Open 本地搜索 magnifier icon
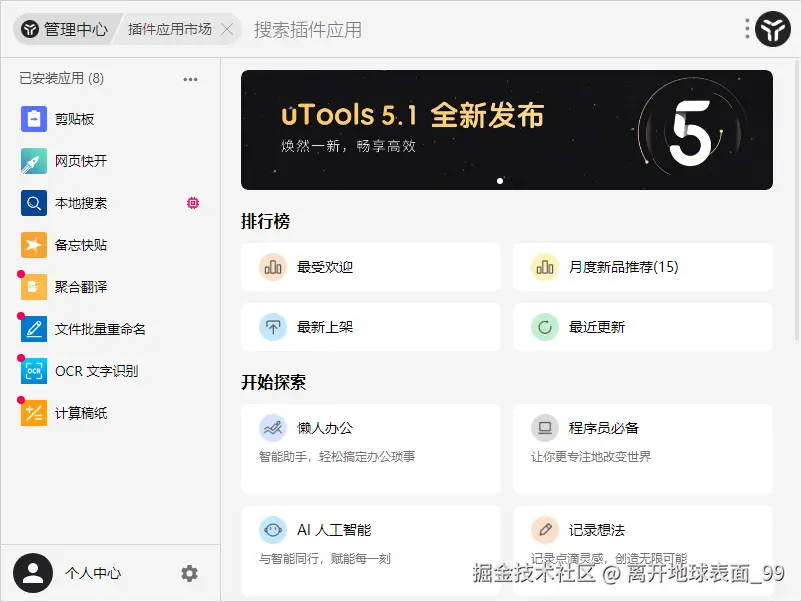The width and height of the screenshot is (802, 602). click(x=34, y=203)
